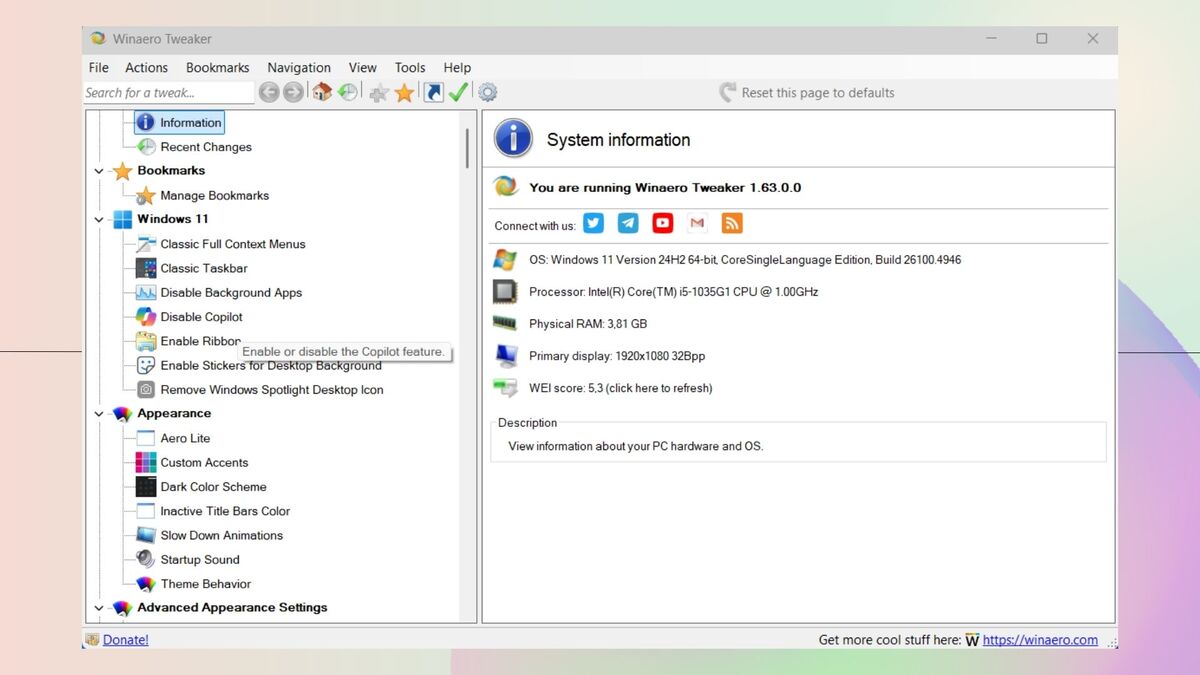1200x675 pixels.
Task: Click the Remove Windows Spotlight camera icon
Action: (146, 389)
